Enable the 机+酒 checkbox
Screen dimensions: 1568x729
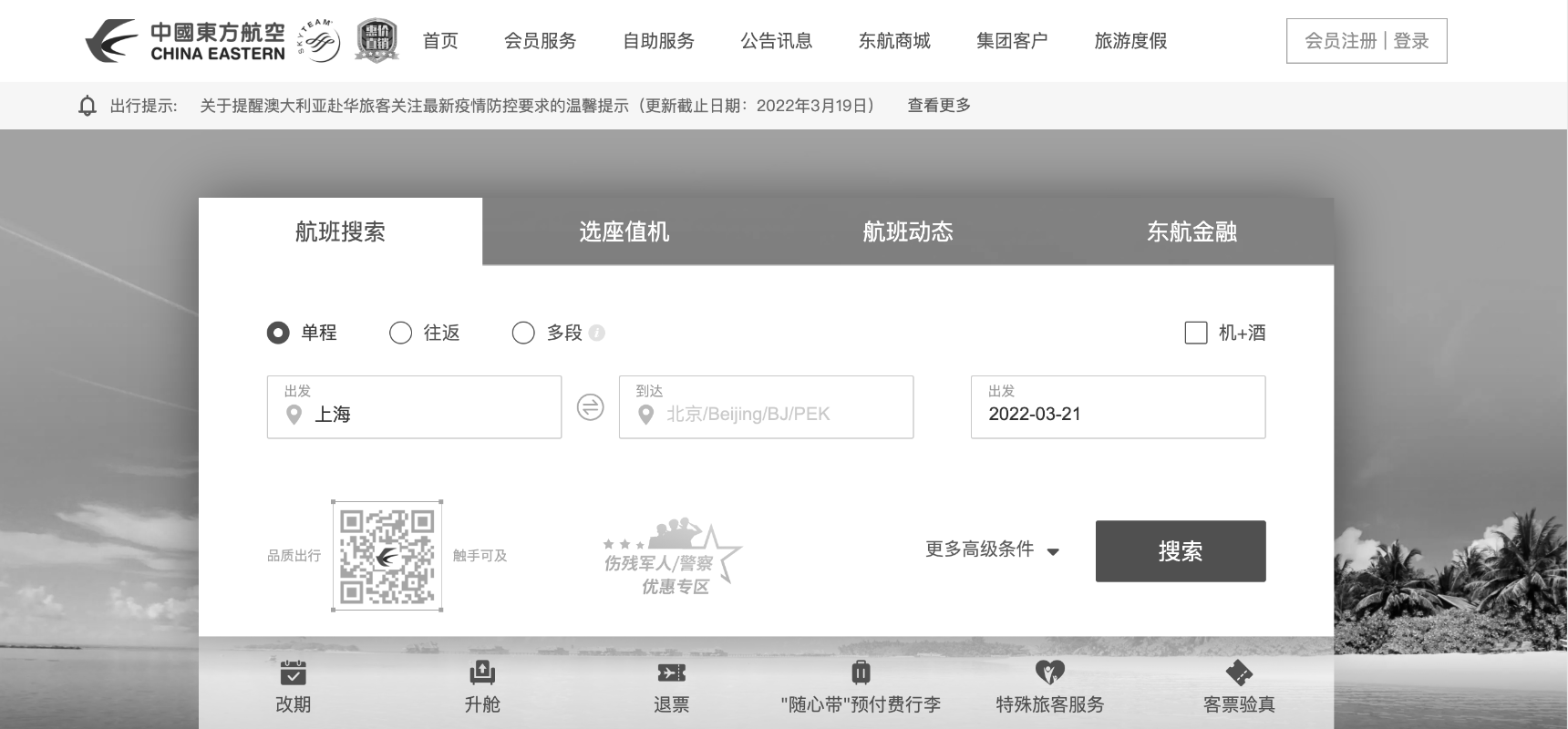1195,333
